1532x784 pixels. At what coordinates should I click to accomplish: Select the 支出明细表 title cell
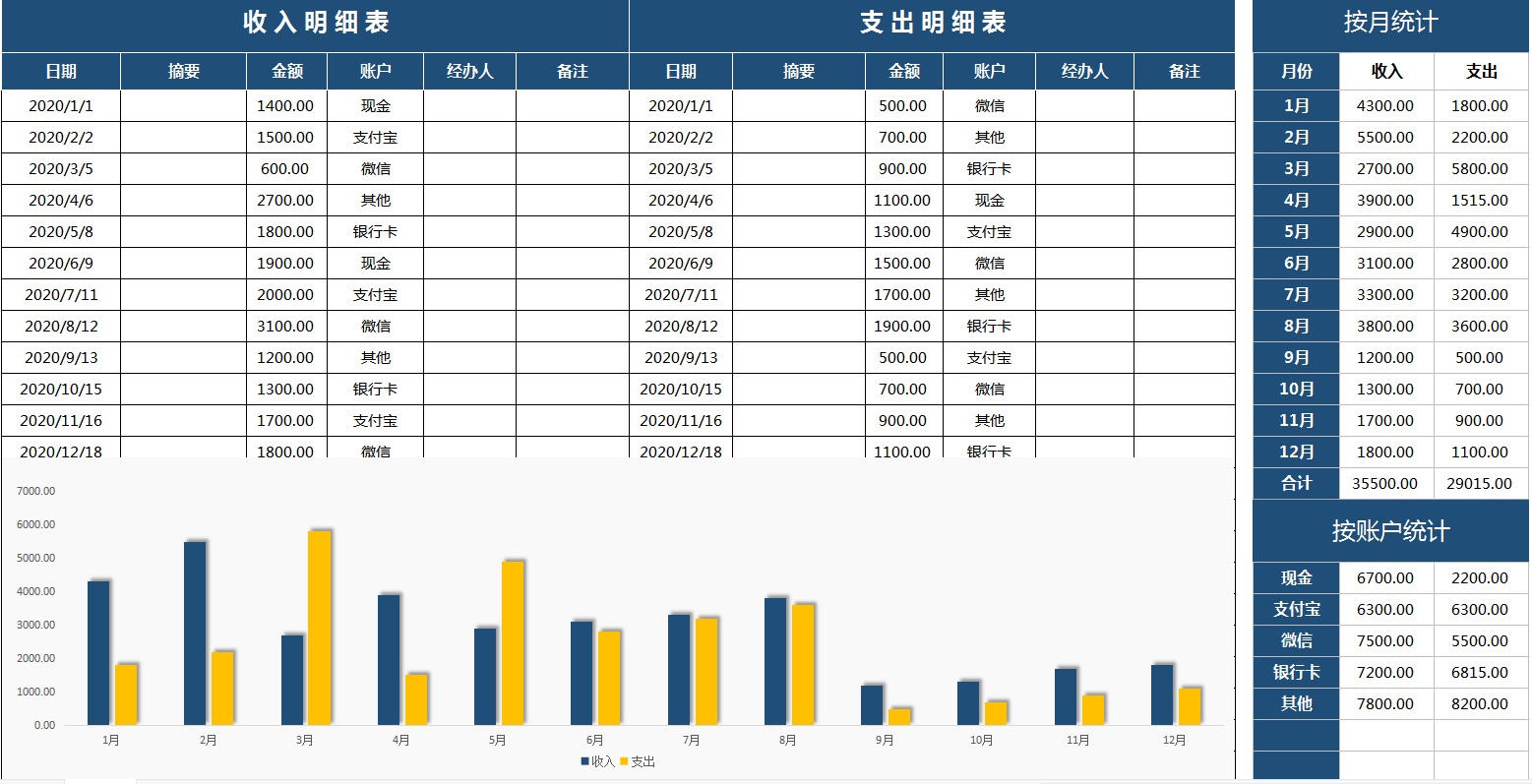[x=933, y=26]
